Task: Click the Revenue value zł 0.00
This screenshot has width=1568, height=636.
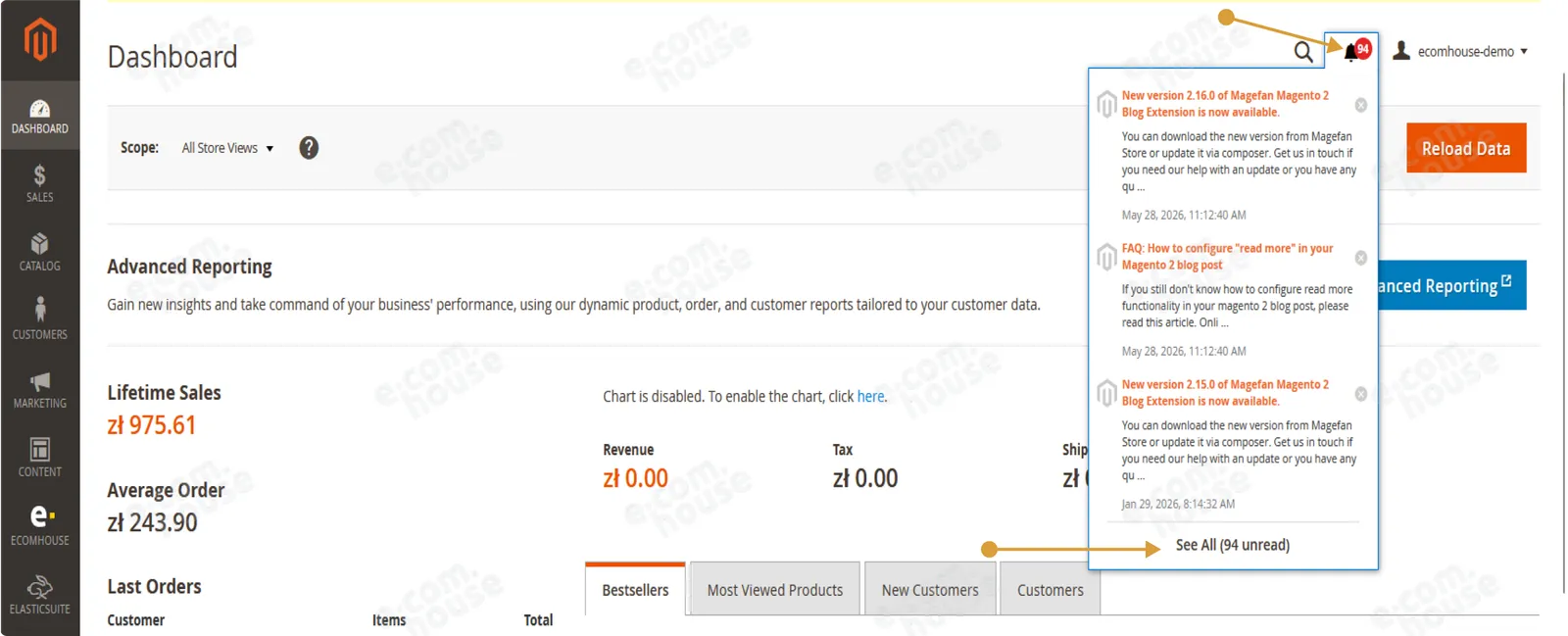Action: coord(635,478)
